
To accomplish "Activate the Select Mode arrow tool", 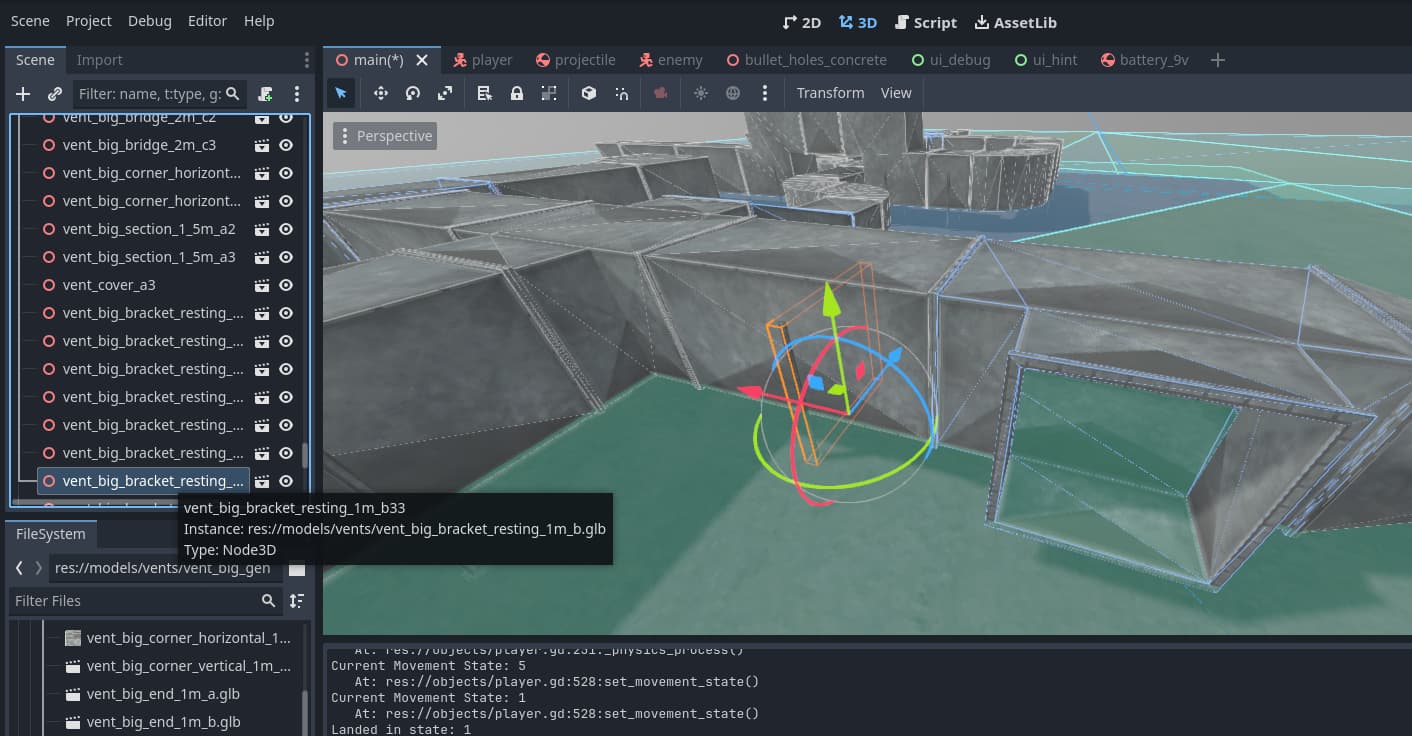I will point(341,93).
